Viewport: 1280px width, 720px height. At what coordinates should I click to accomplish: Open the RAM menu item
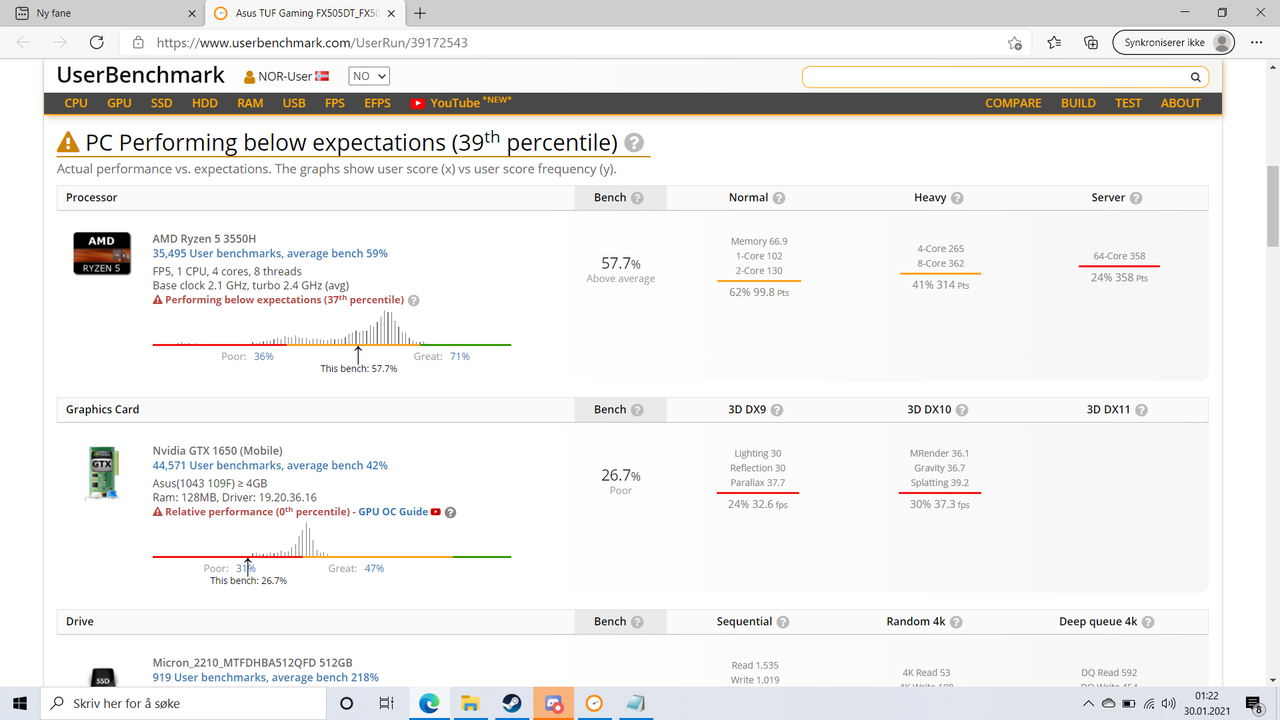point(250,103)
